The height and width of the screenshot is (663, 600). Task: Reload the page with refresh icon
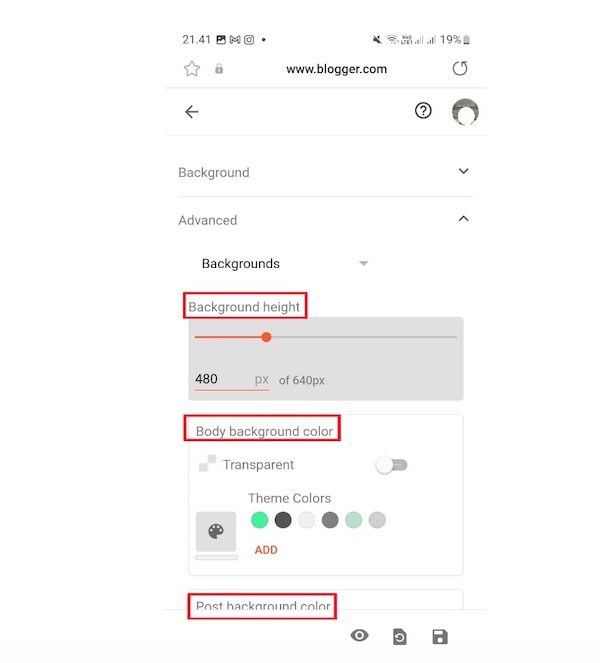click(x=460, y=68)
